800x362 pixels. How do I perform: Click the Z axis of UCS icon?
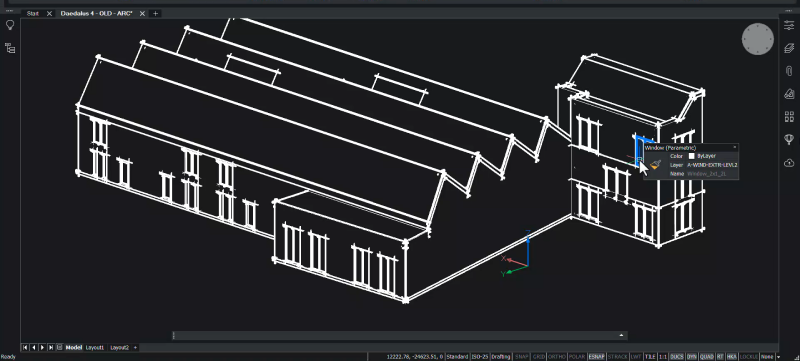pos(528,248)
